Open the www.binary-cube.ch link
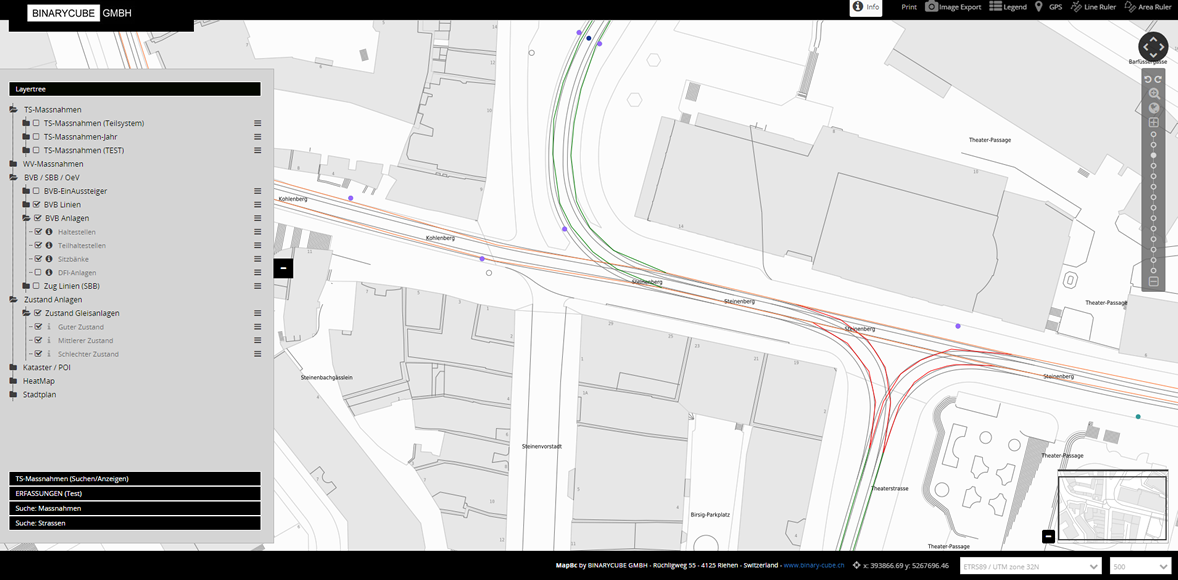The width and height of the screenshot is (1178, 580). click(813, 565)
